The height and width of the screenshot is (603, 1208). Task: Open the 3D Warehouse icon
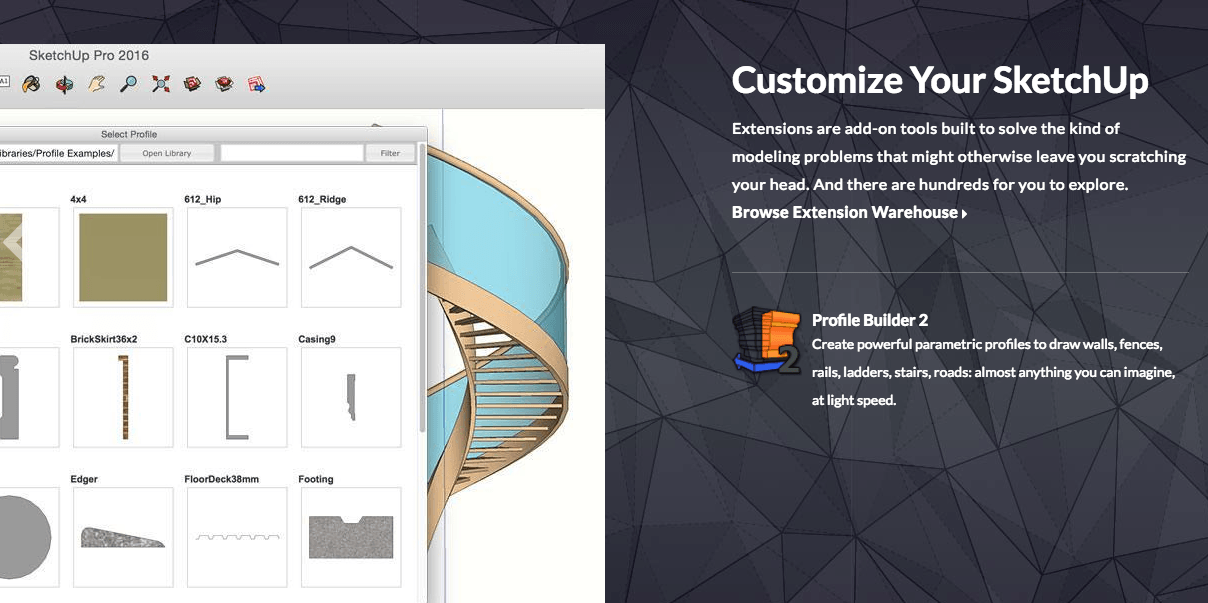point(192,84)
